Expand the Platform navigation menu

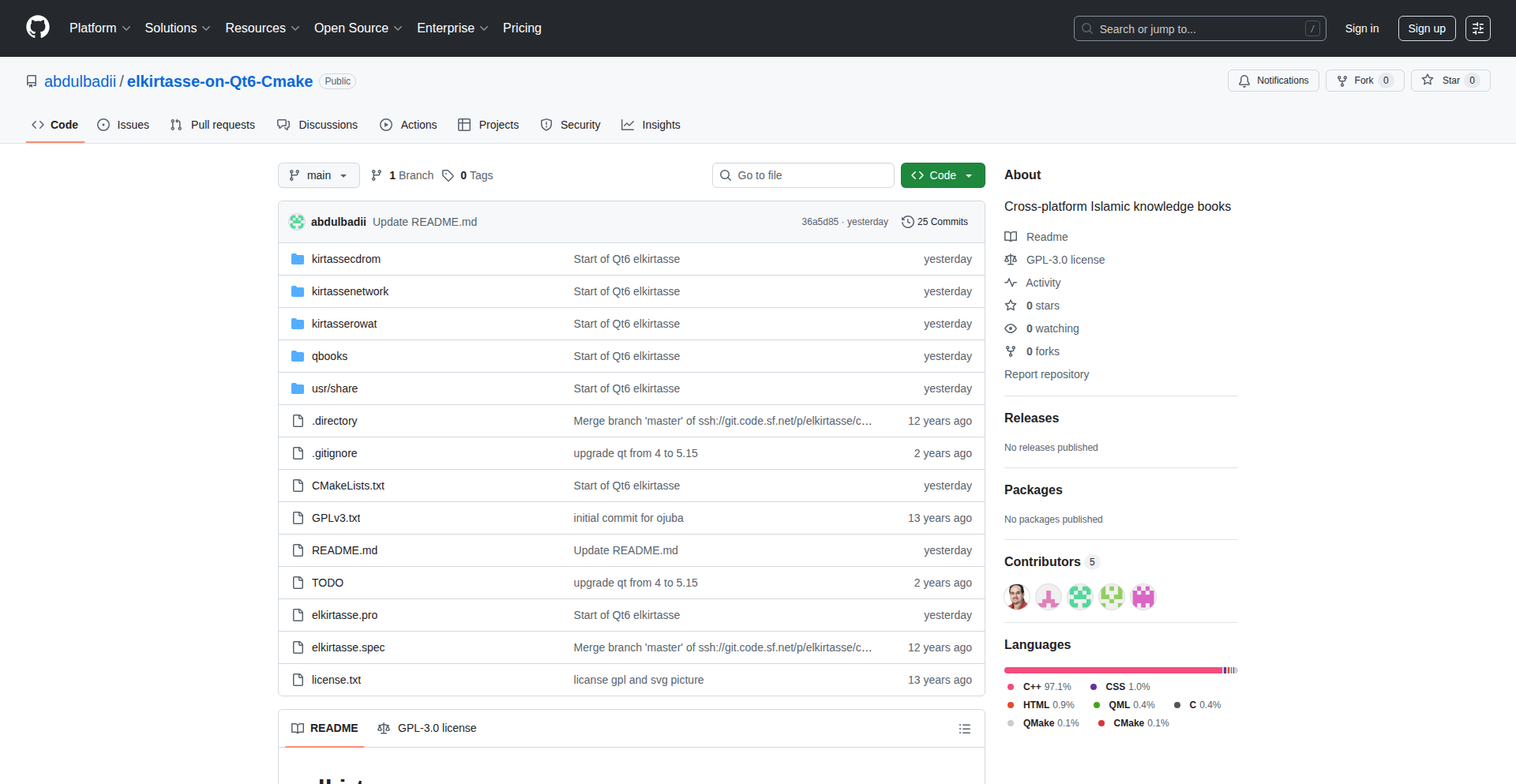[x=99, y=28]
